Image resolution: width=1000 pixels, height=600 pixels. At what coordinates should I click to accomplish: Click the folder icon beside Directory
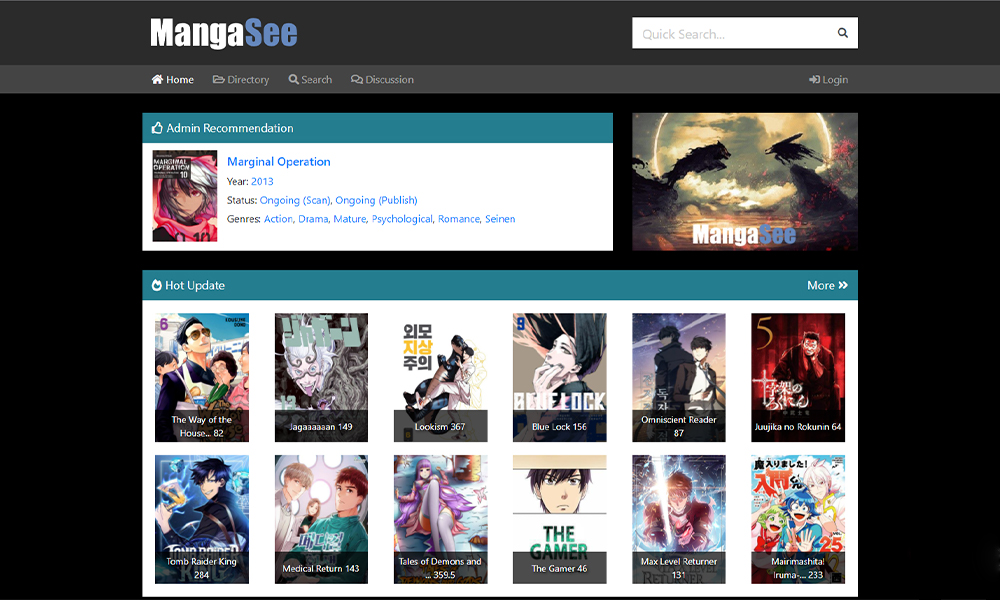click(219, 80)
